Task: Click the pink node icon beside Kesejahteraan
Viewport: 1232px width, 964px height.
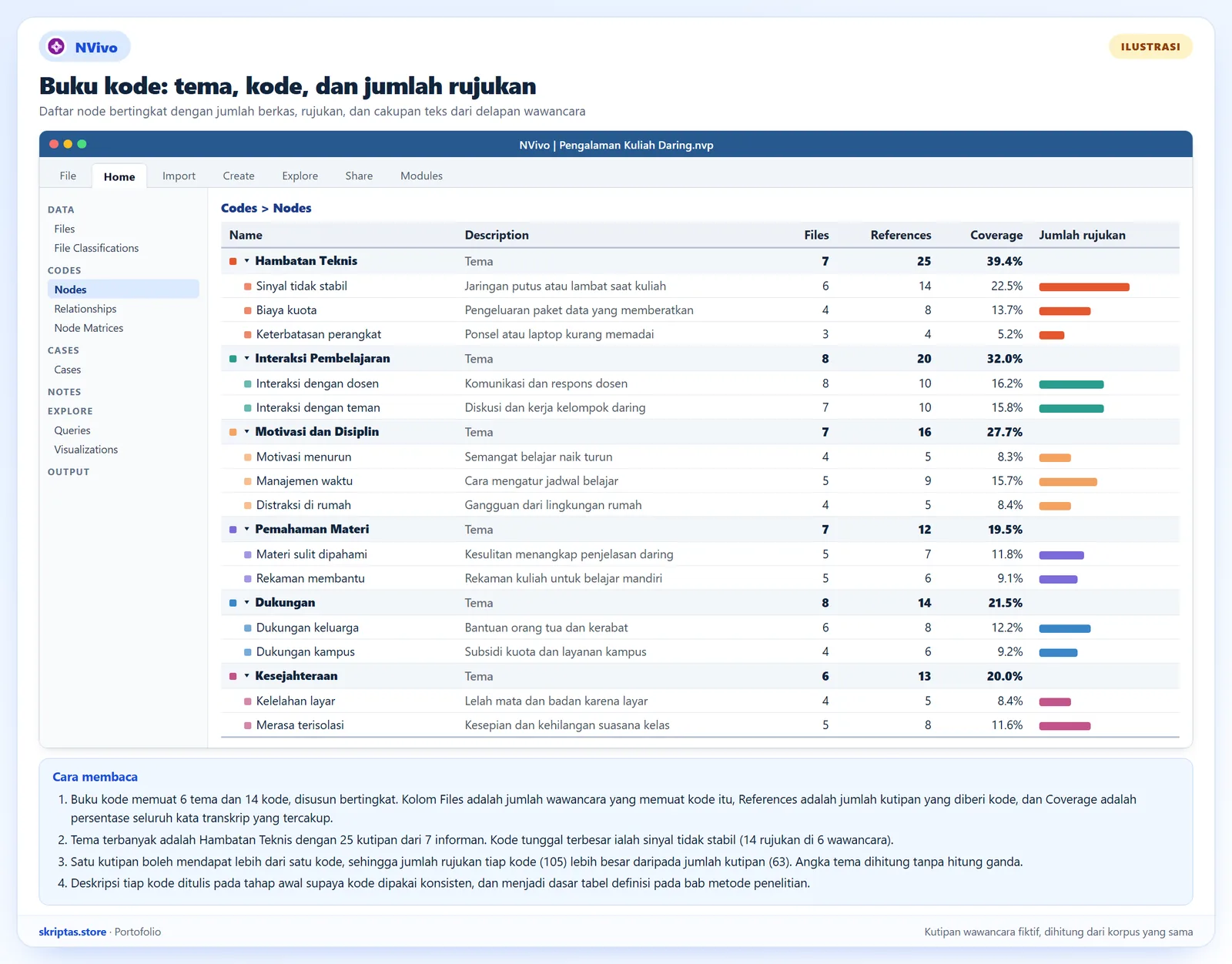Action: (x=233, y=676)
